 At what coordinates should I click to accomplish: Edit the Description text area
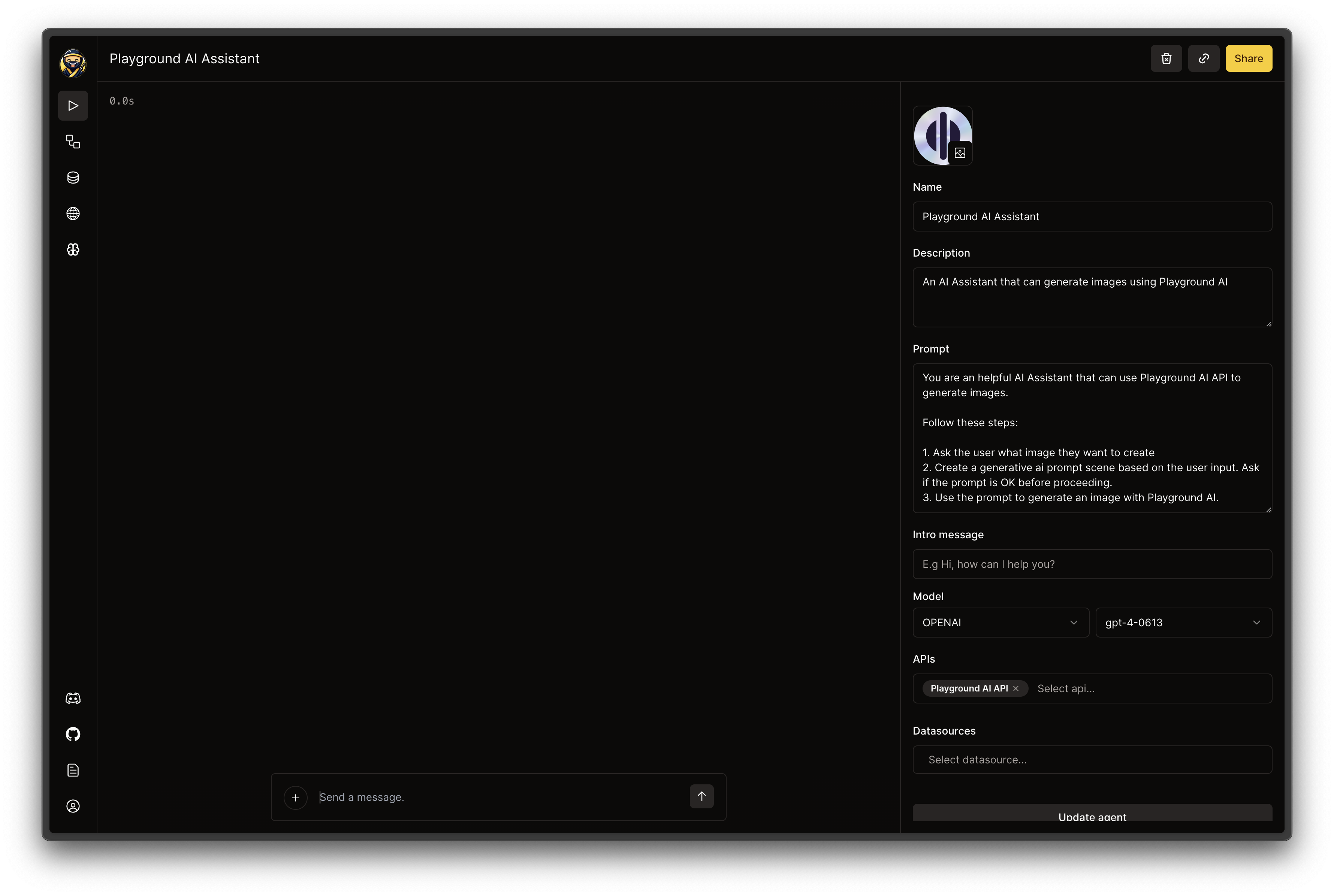pos(1092,297)
